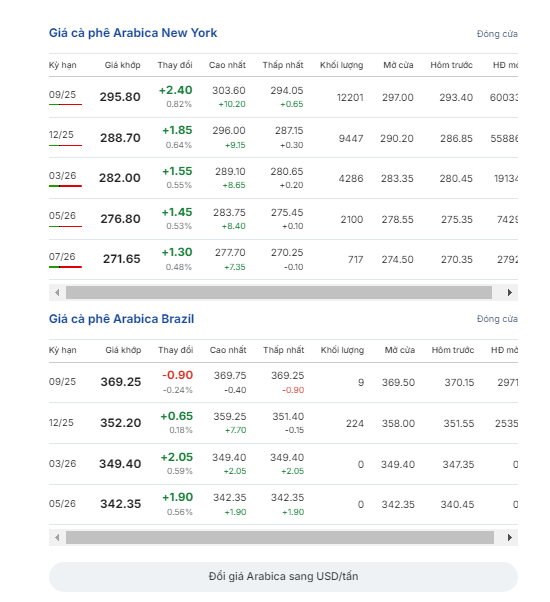
Task: Select New York 03/26 contract term
Action: [63, 176]
